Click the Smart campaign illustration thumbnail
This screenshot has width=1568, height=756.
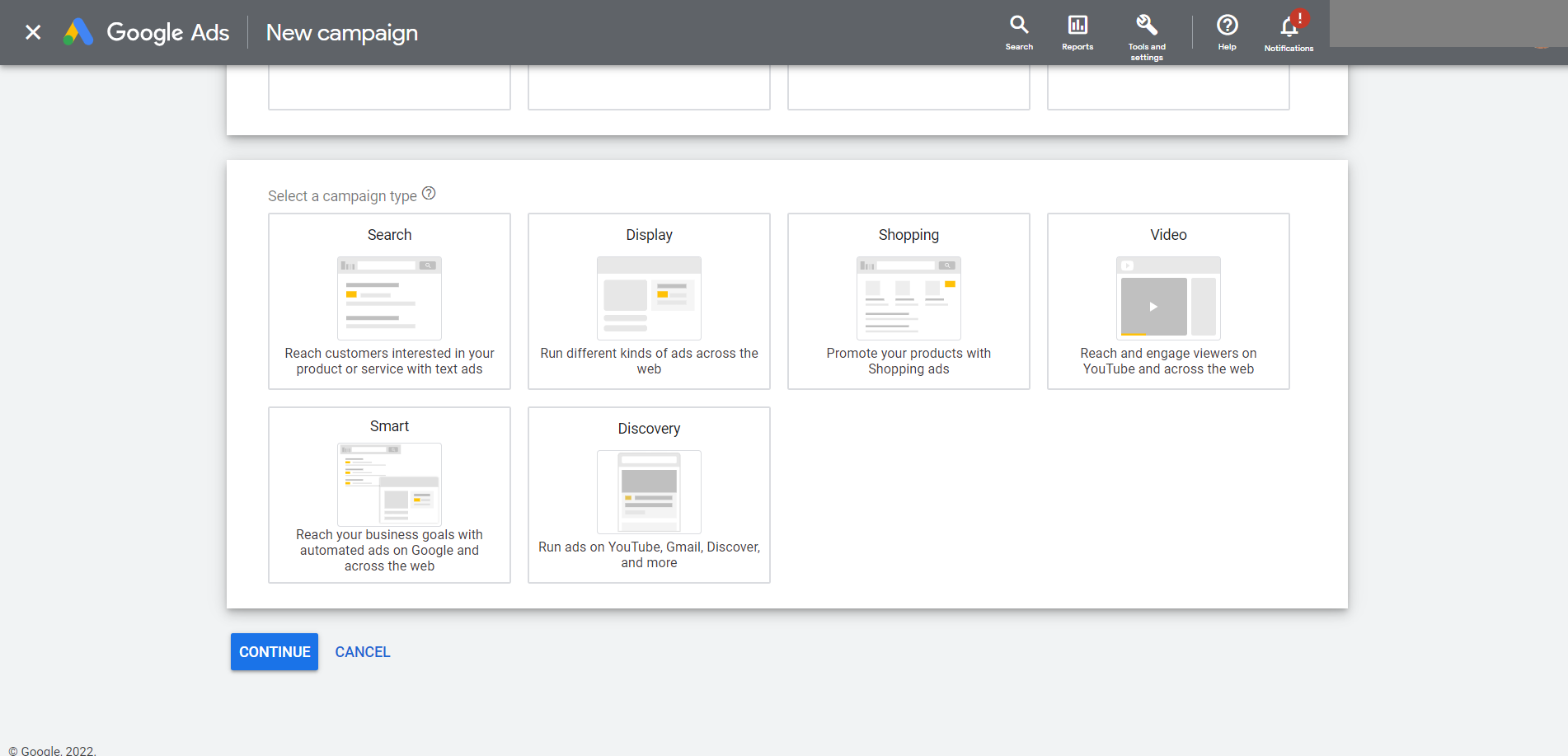[389, 484]
